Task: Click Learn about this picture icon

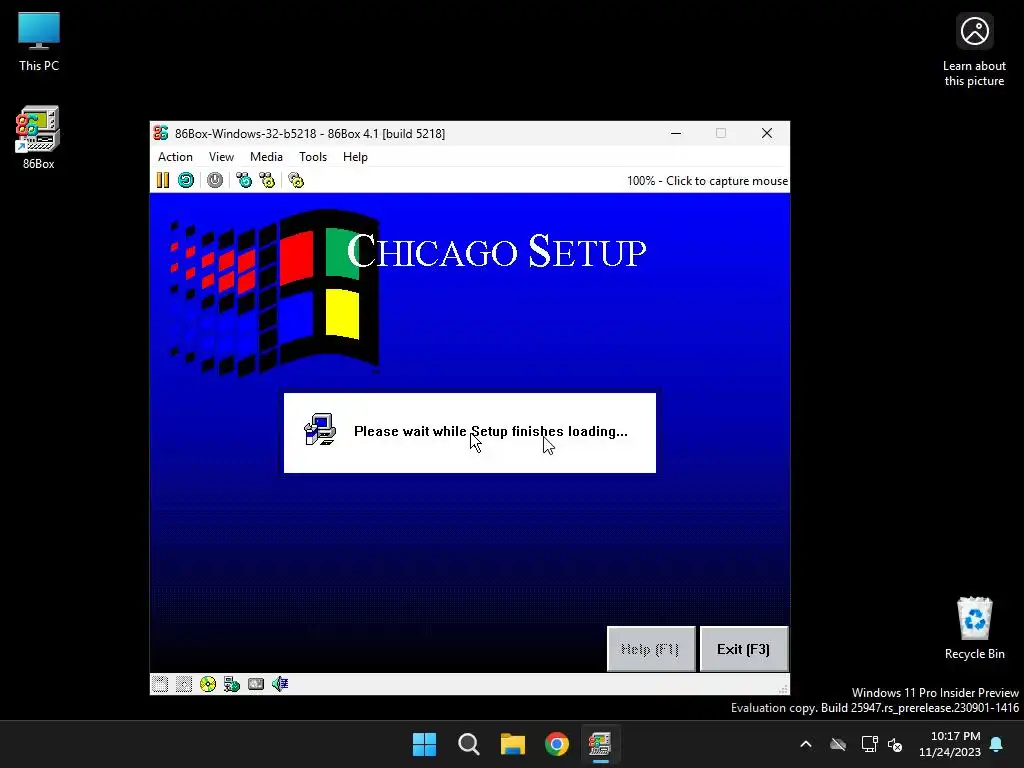Action: point(974,50)
